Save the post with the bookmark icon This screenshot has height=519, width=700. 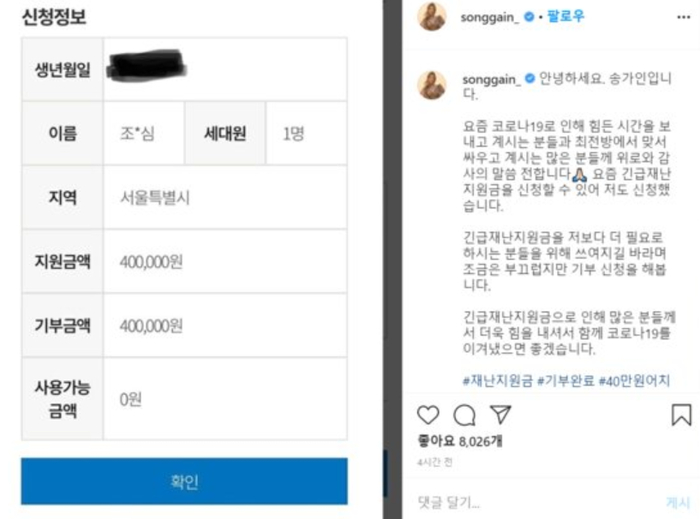tap(681, 415)
